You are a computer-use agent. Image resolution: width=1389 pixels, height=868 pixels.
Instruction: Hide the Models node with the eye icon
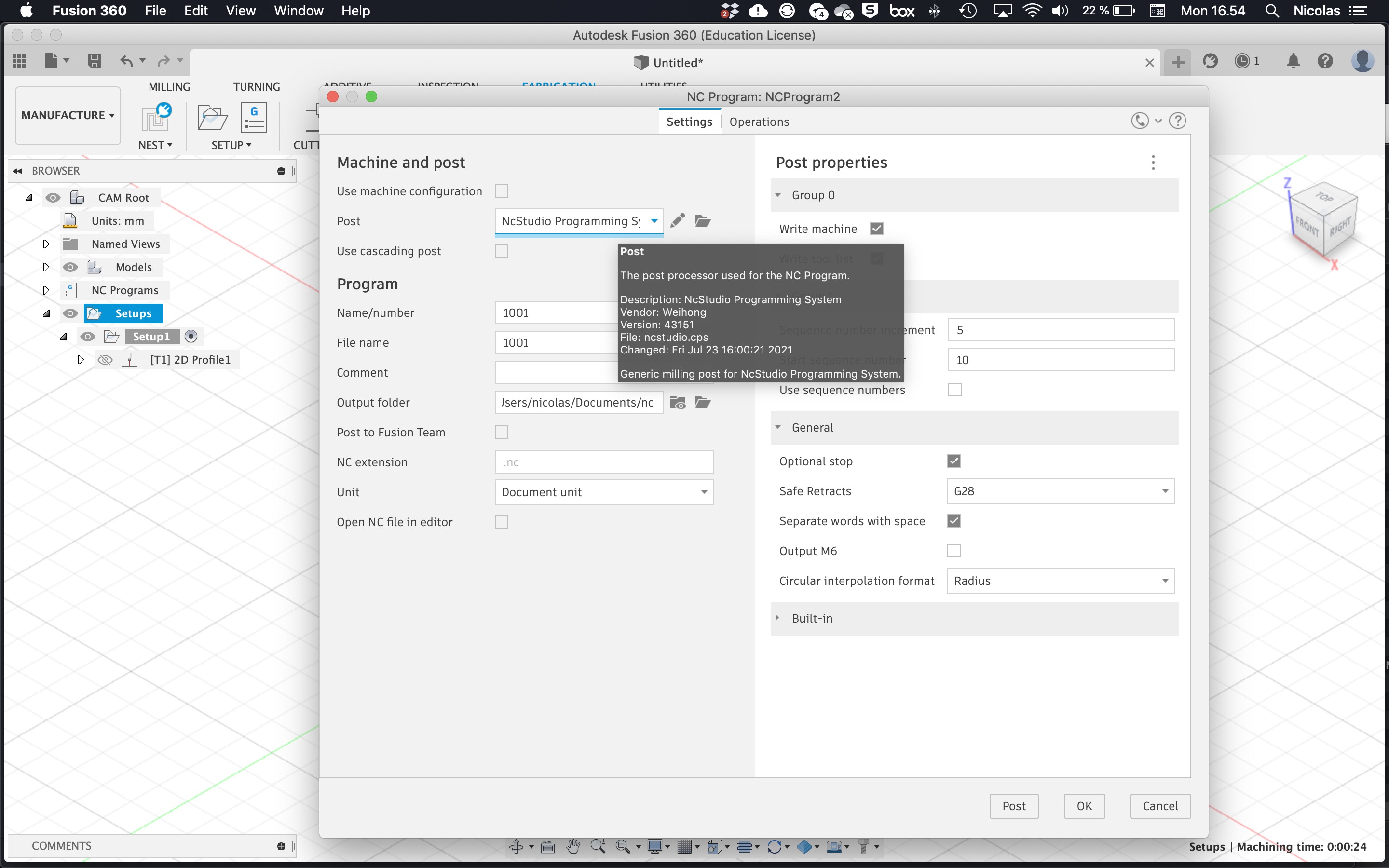pos(70,267)
